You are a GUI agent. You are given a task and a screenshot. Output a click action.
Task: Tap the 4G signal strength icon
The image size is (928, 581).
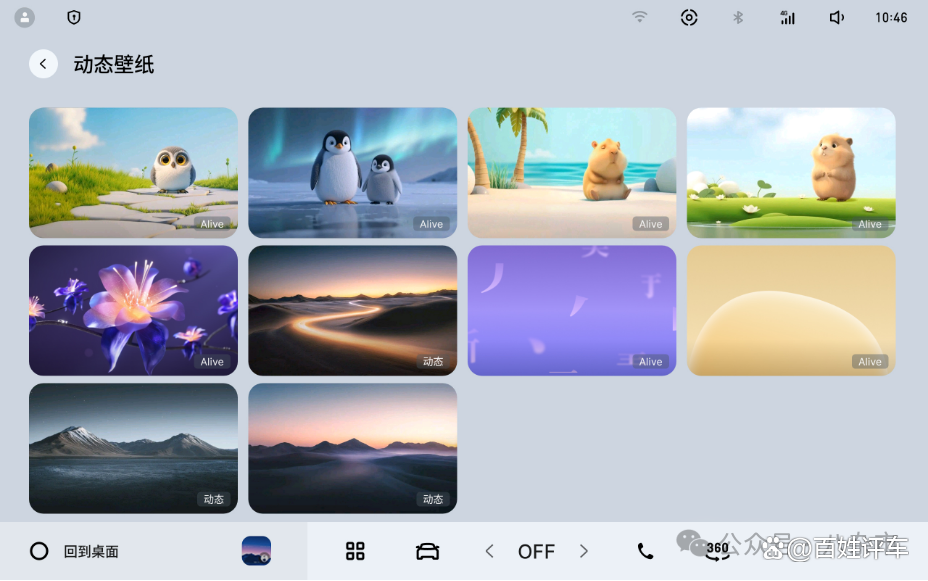pyautogui.click(x=787, y=17)
